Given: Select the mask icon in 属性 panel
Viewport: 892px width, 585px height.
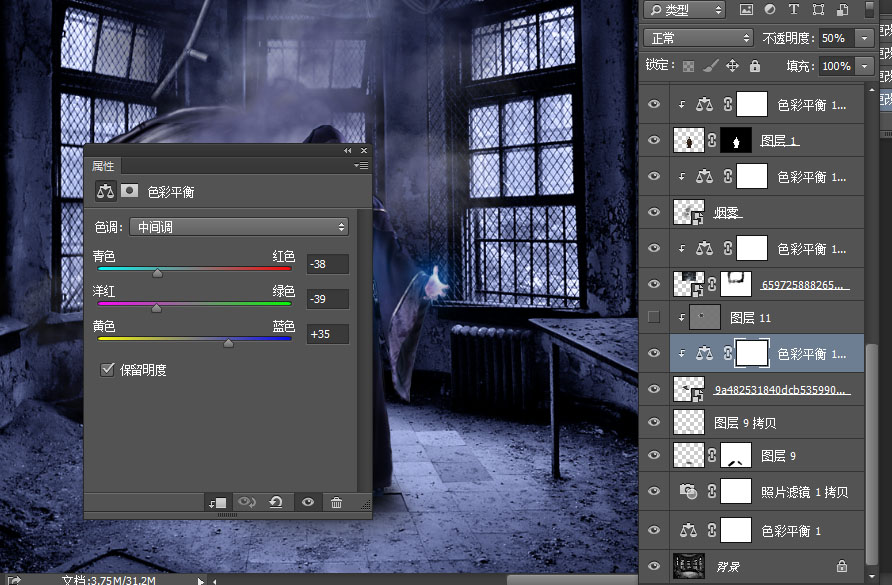Looking at the screenshot, I should [130, 191].
